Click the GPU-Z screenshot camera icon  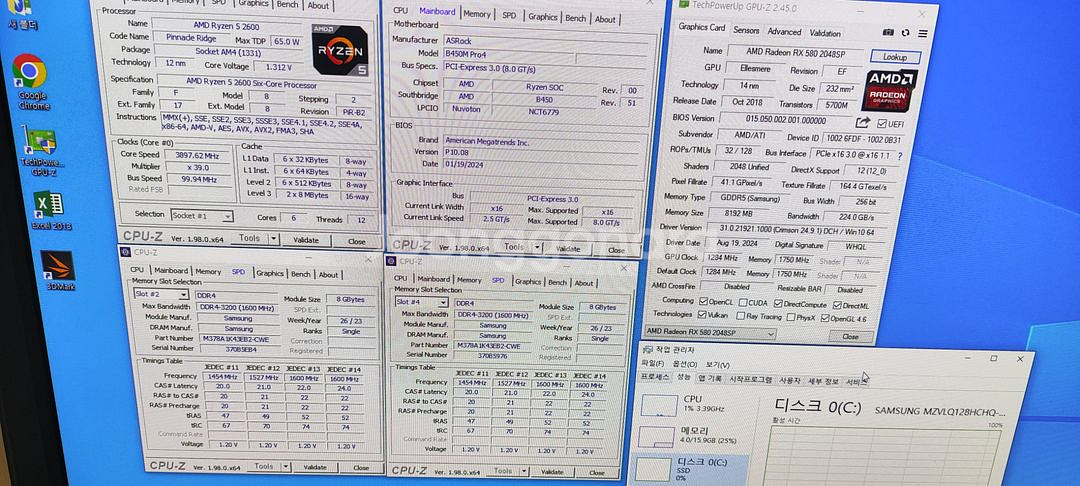pyautogui.click(x=889, y=32)
